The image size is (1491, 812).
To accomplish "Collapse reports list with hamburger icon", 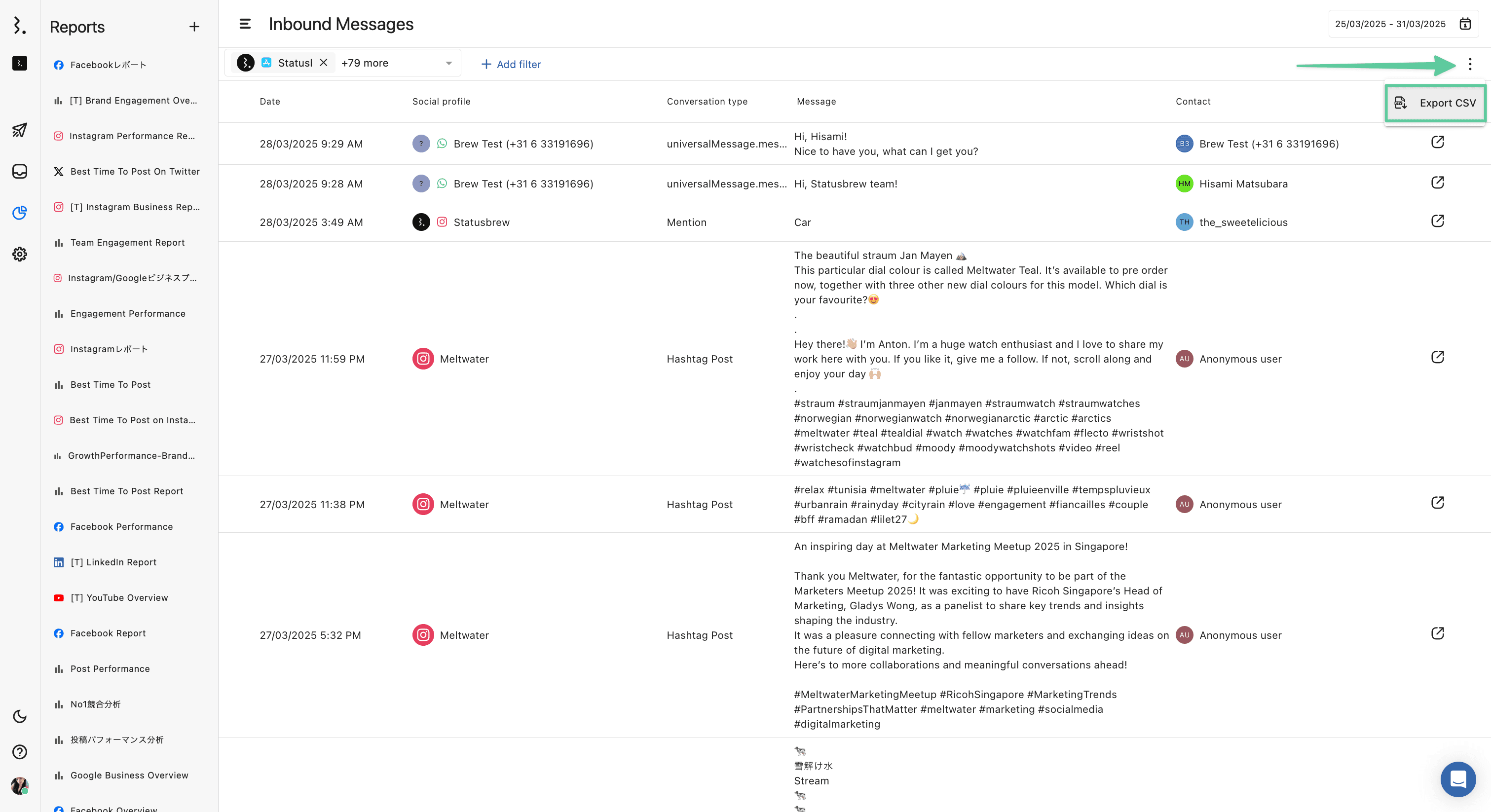I will [x=245, y=24].
